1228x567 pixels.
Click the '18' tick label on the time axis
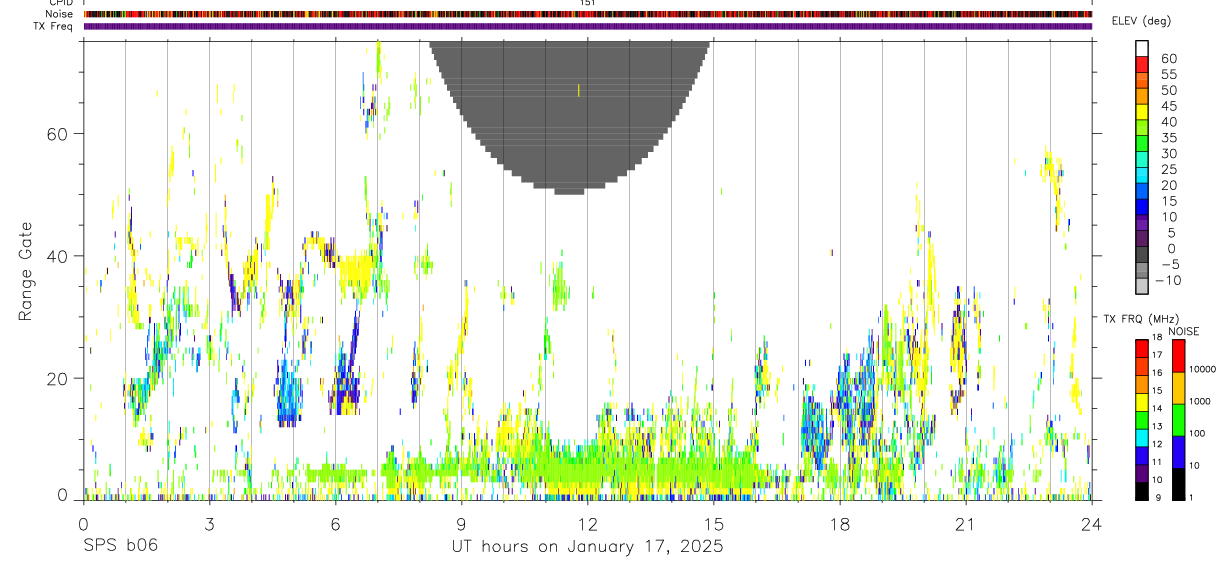[x=840, y=523]
